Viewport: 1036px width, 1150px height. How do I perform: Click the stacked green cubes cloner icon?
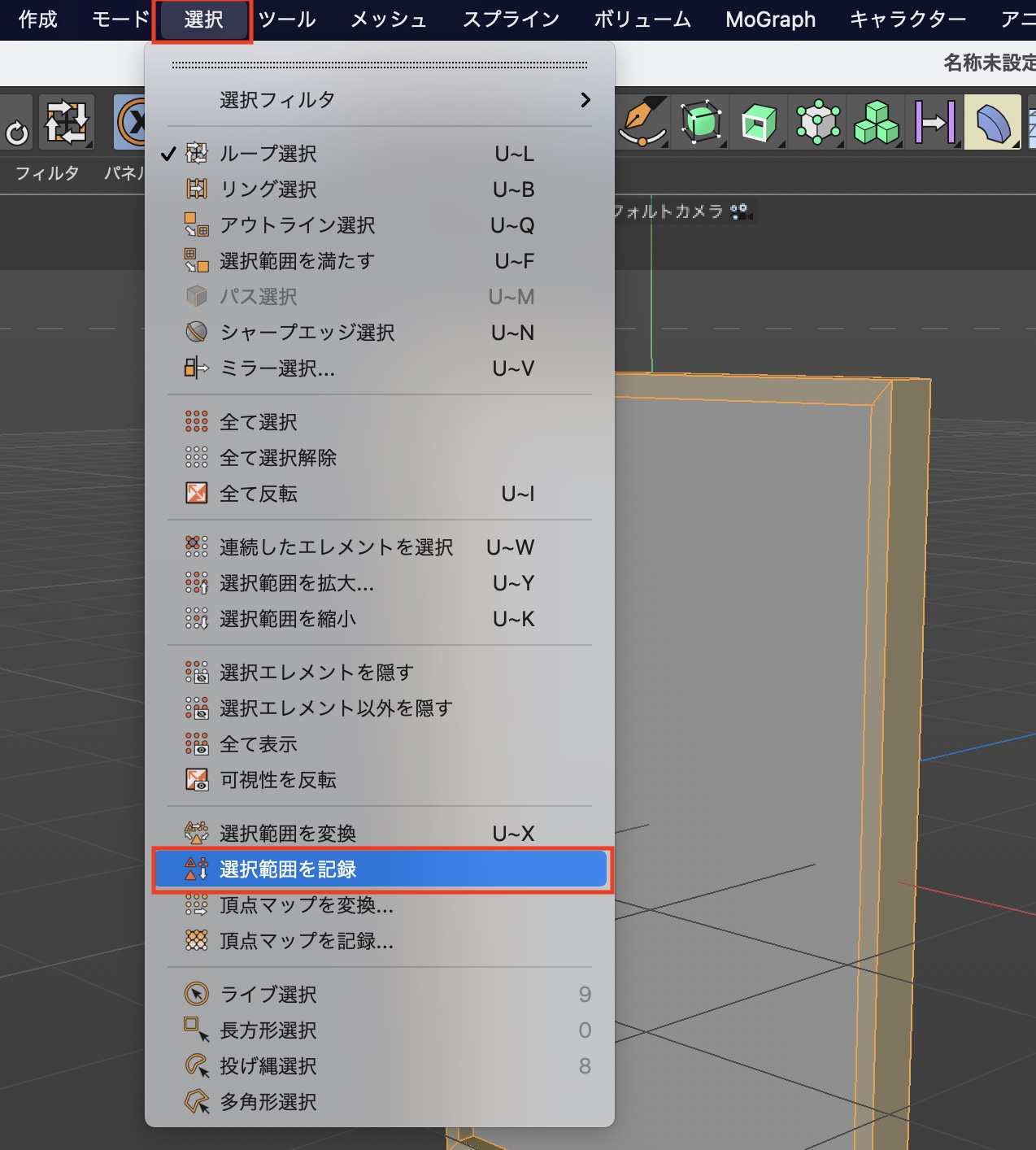pos(876,123)
